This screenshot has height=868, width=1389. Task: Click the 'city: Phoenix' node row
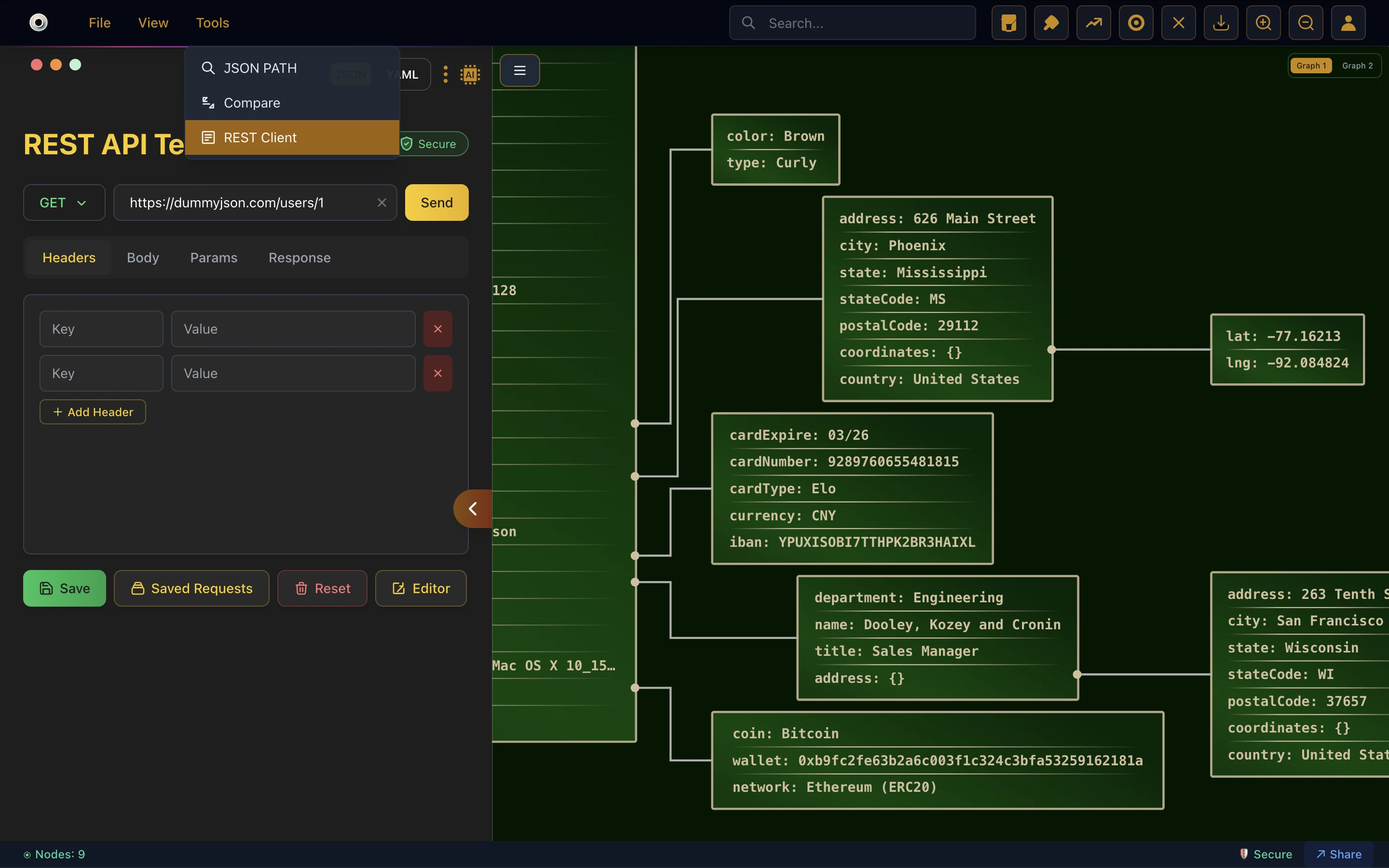(x=892, y=245)
